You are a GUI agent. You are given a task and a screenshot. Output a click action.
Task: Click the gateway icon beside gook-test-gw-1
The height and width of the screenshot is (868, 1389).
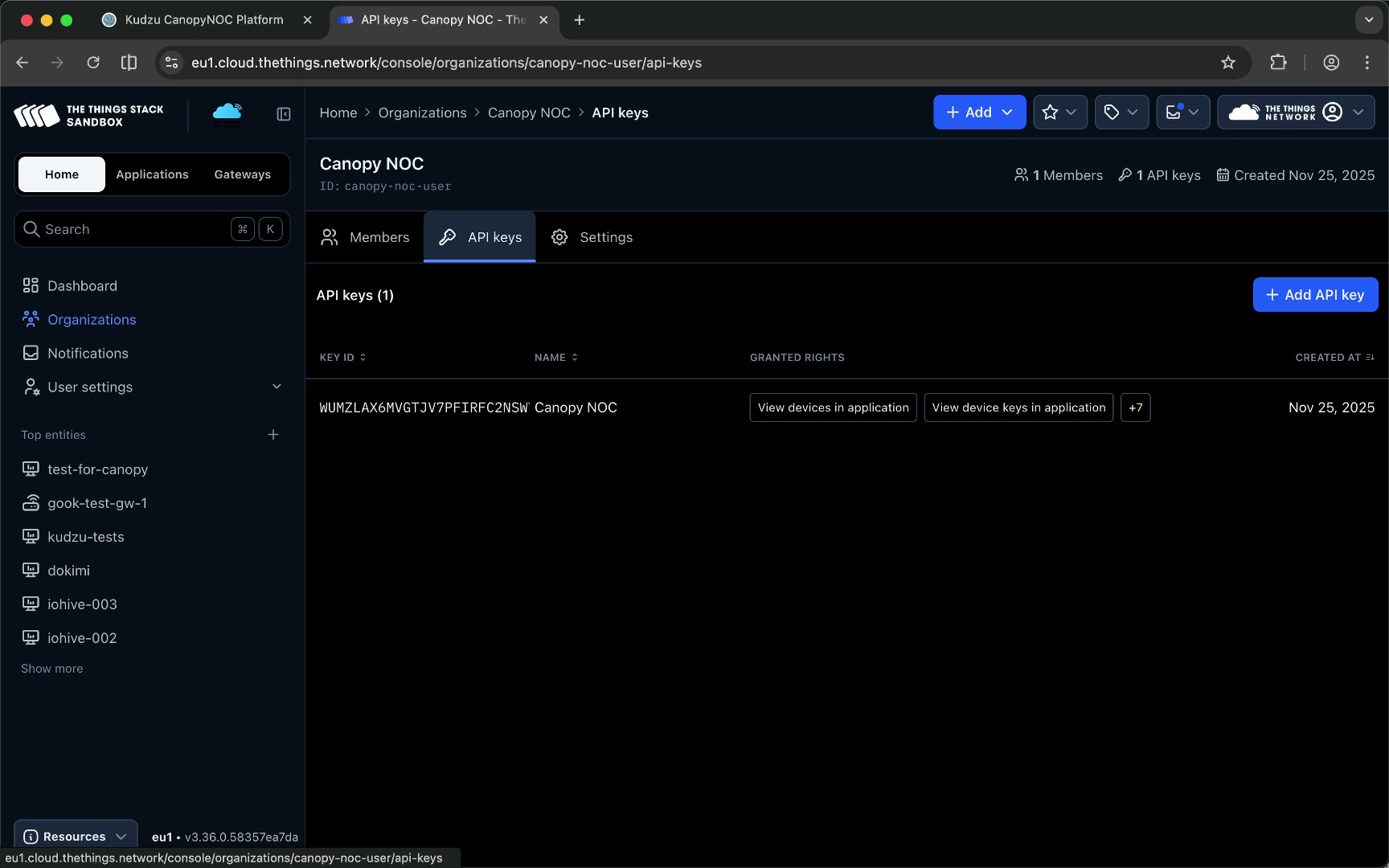click(31, 503)
